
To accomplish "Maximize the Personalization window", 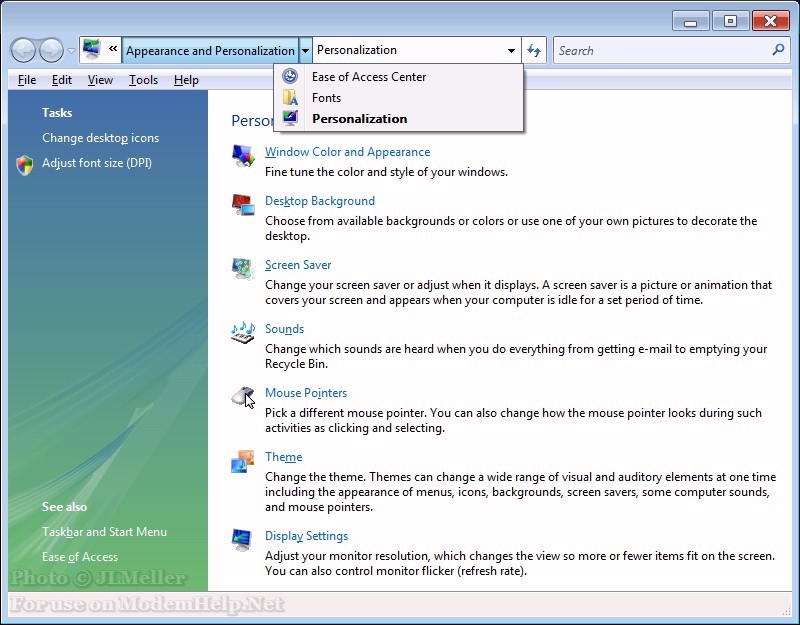I will point(730,21).
